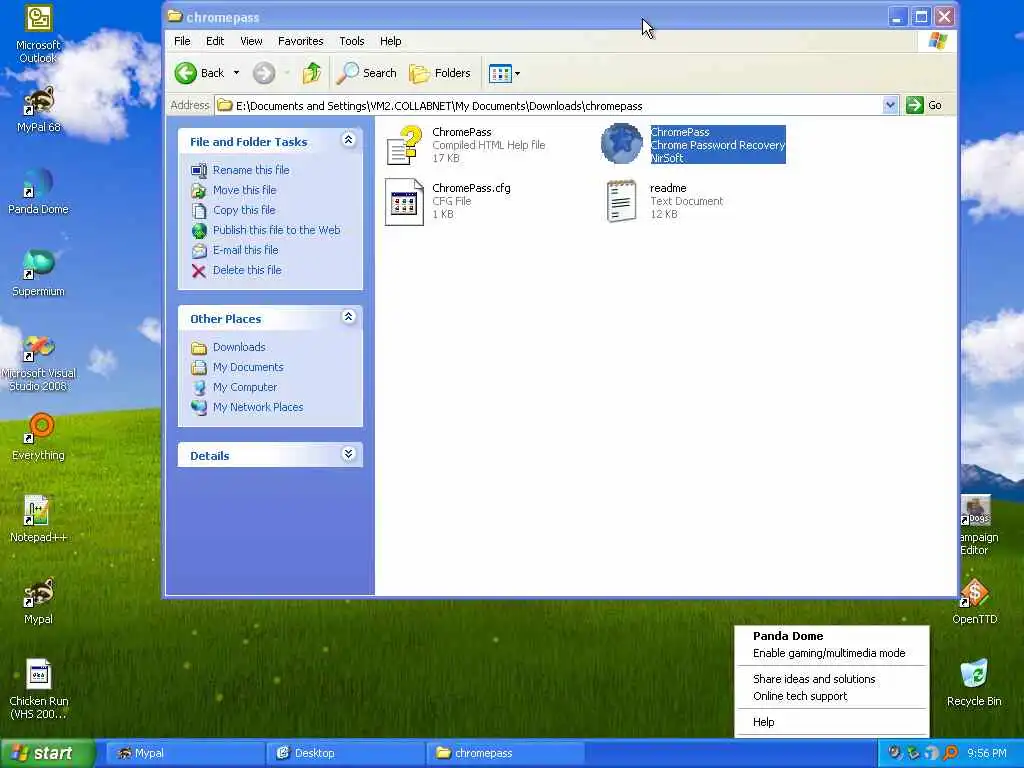Image resolution: width=1024 pixels, height=768 pixels.
Task: Click the Go button
Action: pyautogui.click(x=924, y=105)
